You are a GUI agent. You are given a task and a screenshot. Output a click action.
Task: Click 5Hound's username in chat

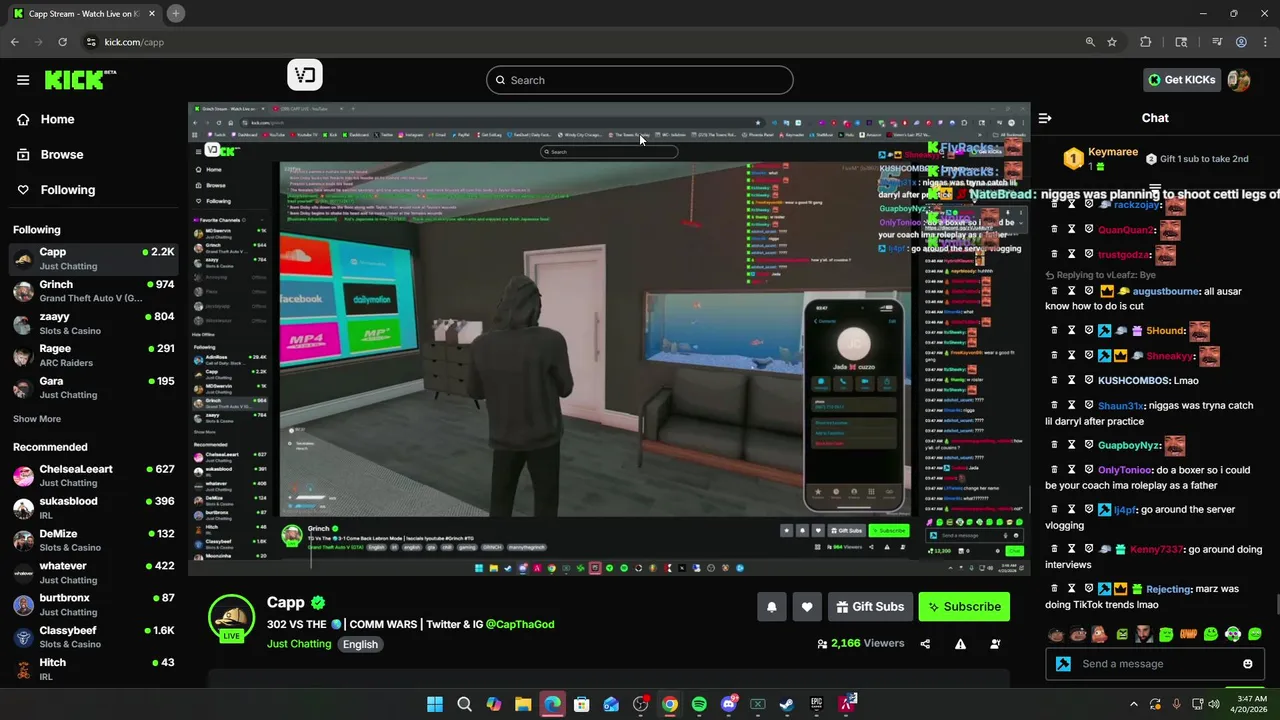1165,331
